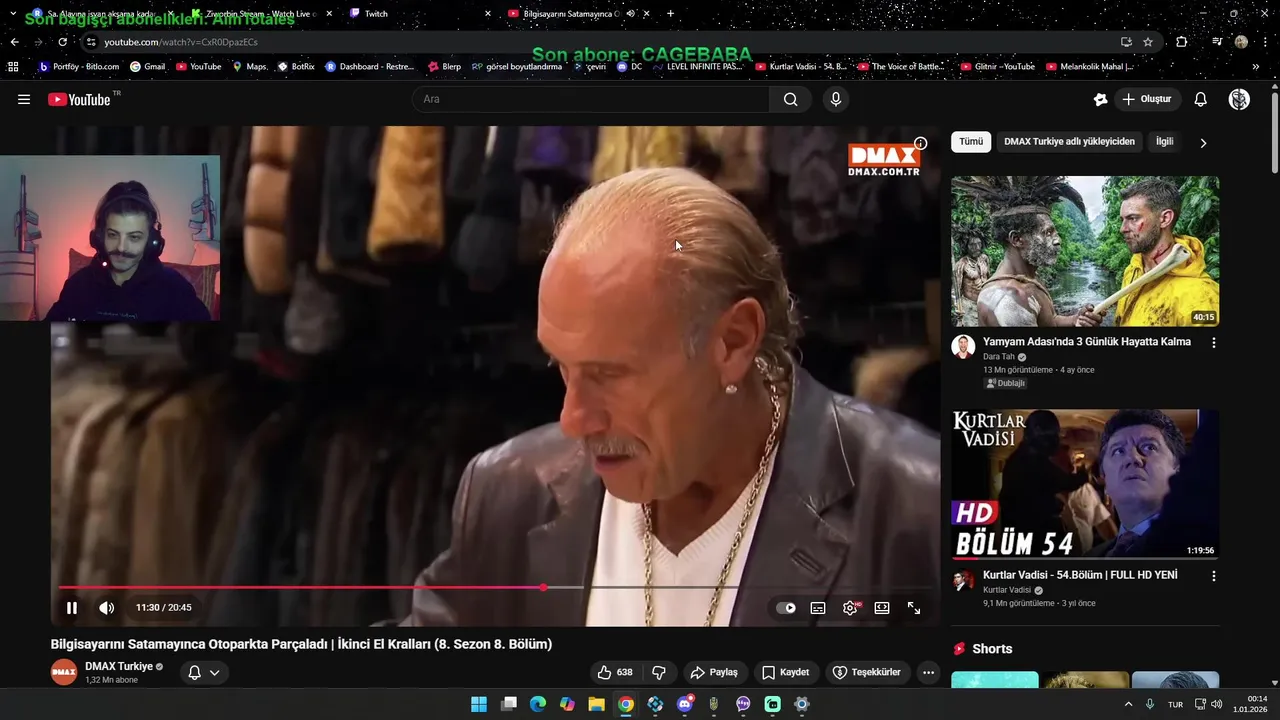This screenshot has width=1280, height=720.
Task: Open the Kurtlar Vadisi 54.Bölüm thumbnail
Action: (x=1085, y=484)
